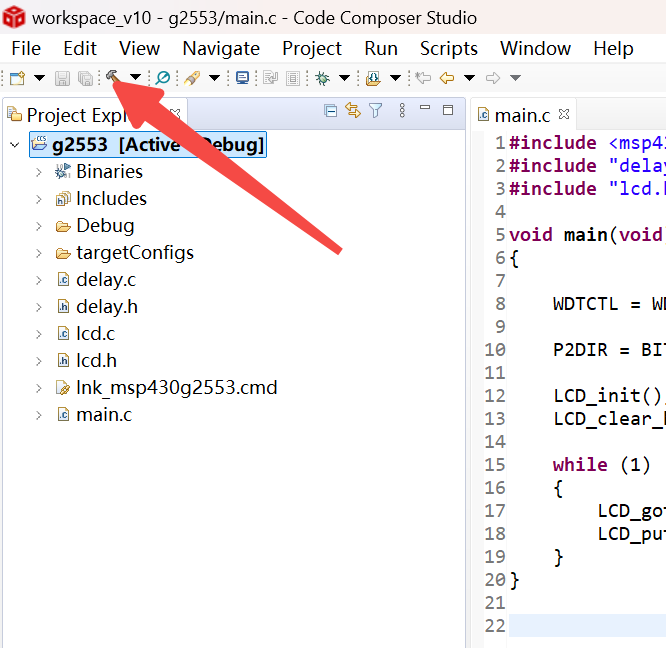Open the Project menu
The width and height of the screenshot is (666, 648).
(312, 48)
